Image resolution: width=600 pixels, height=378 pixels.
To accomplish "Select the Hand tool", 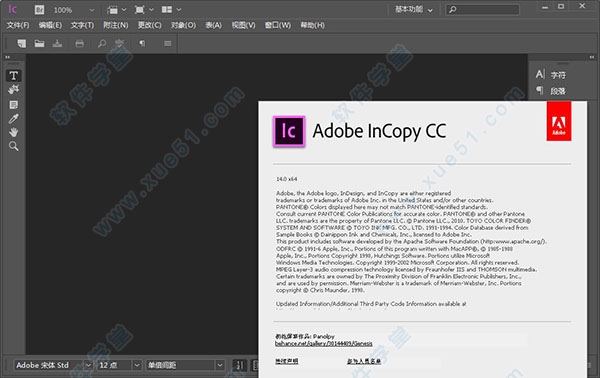I will tap(14, 132).
